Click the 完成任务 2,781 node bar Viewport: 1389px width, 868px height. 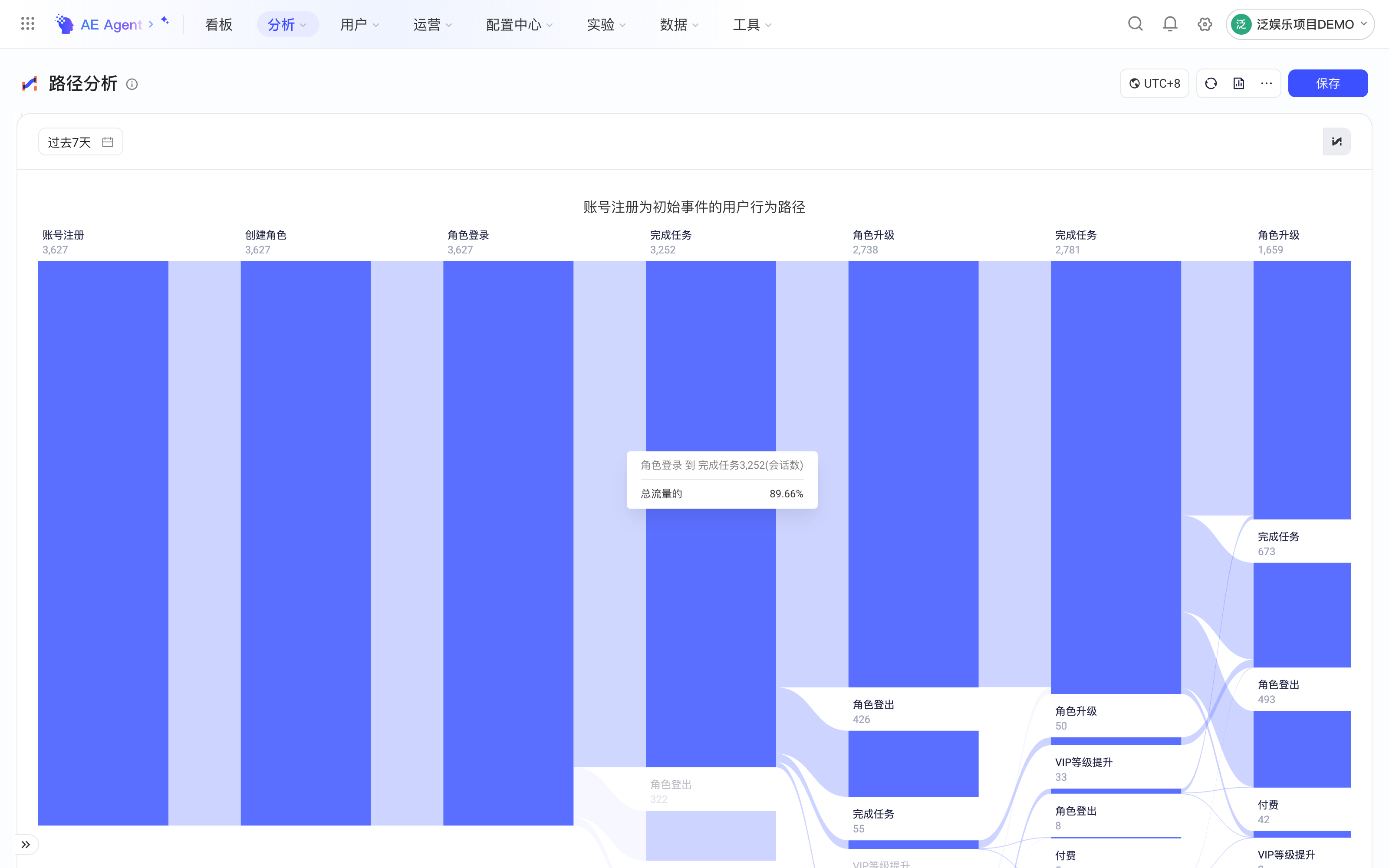tap(1116, 478)
